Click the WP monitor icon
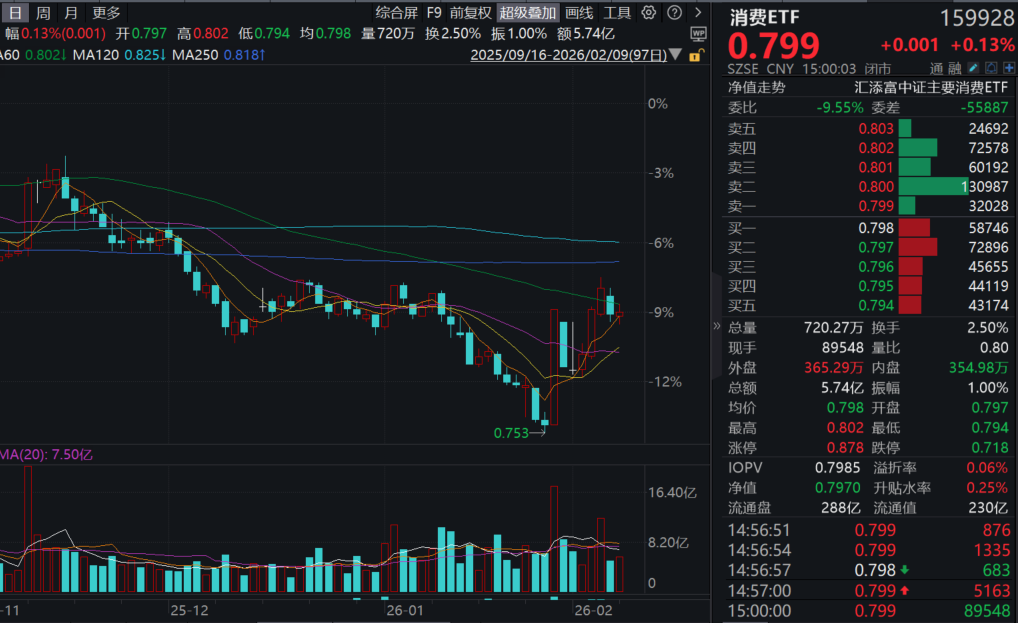The height and width of the screenshot is (623, 1018). click(x=697, y=33)
